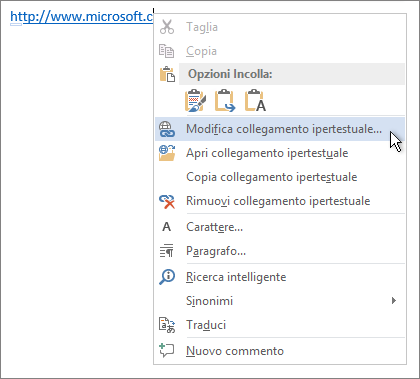Paste as Keep Text Only clipboard A icon
The image size is (420, 379).
pyautogui.click(x=255, y=100)
